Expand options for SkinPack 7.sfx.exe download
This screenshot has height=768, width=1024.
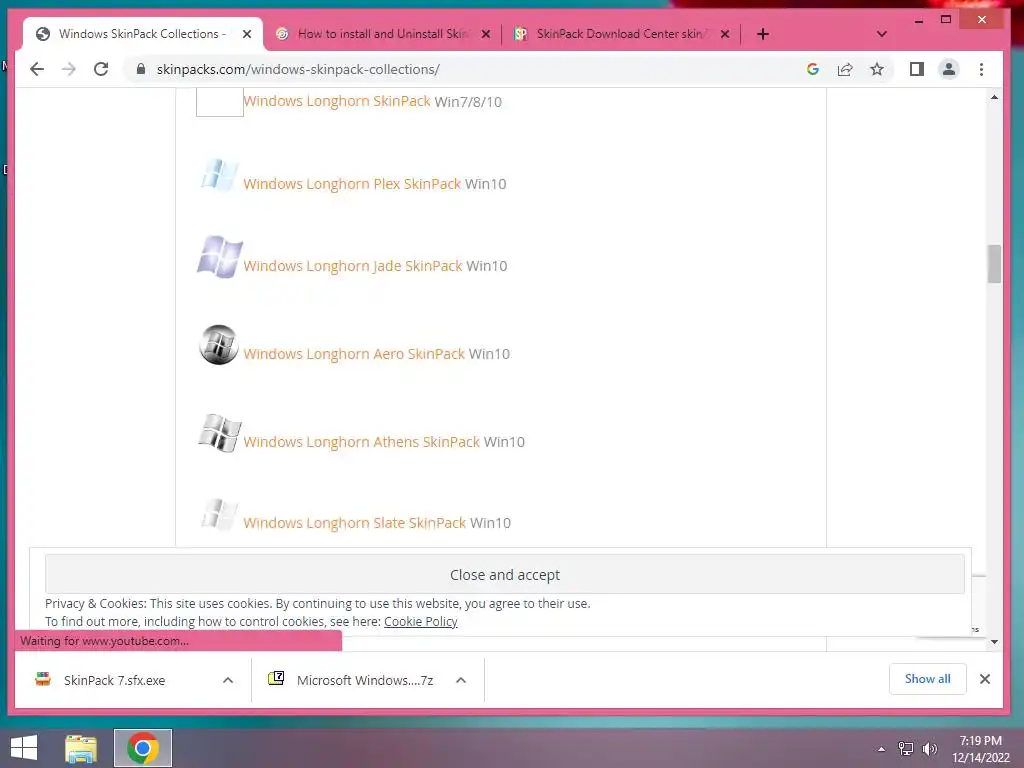(x=228, y=680)
